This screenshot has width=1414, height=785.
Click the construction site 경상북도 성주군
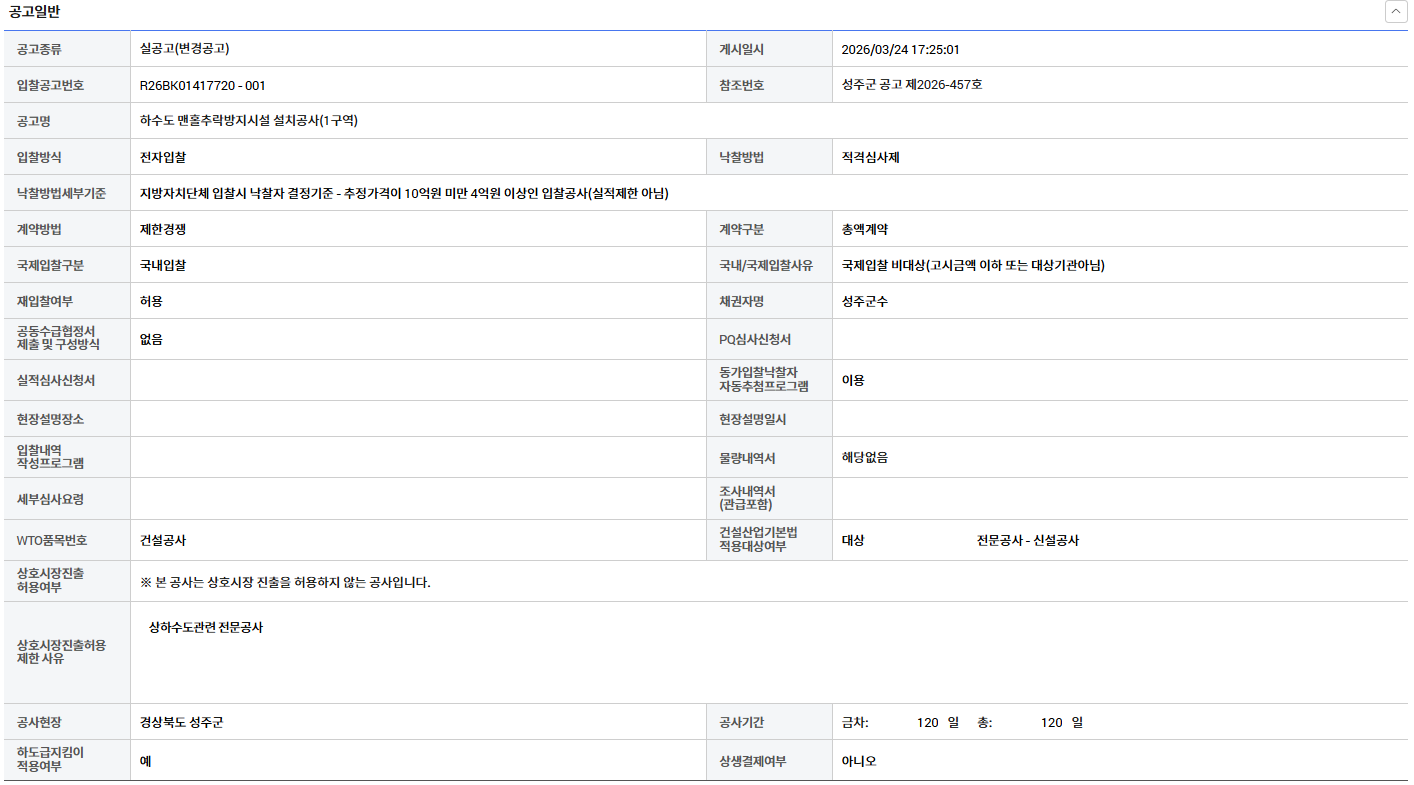pos(182,722)
